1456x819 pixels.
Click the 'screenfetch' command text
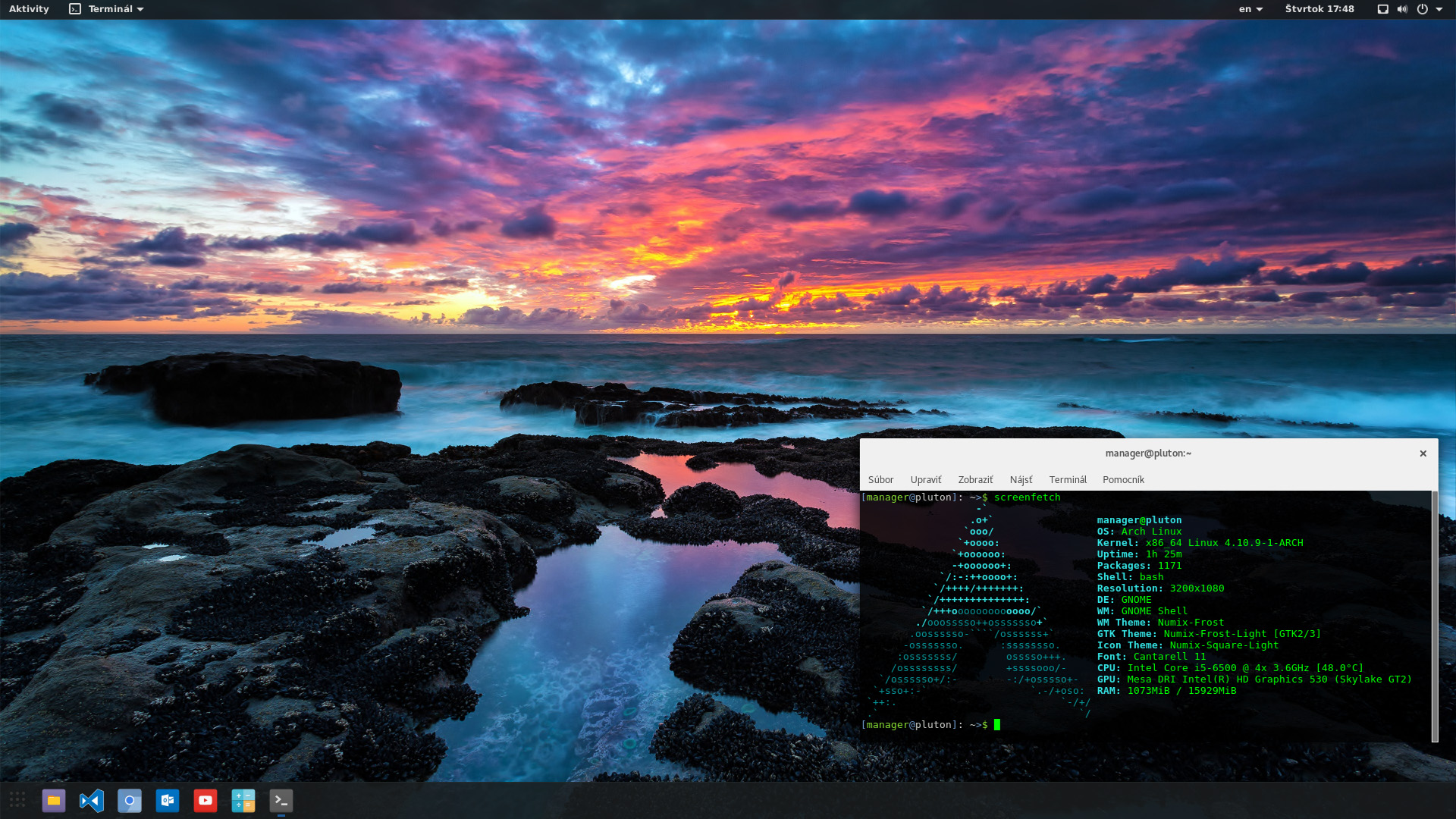[x=1027, y=497]
